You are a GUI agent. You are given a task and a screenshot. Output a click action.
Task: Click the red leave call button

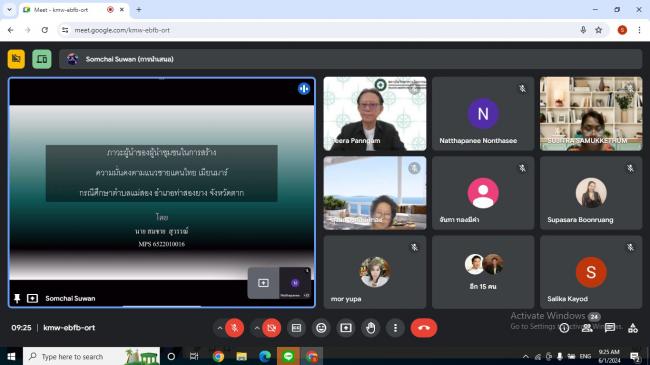[424, 328]
